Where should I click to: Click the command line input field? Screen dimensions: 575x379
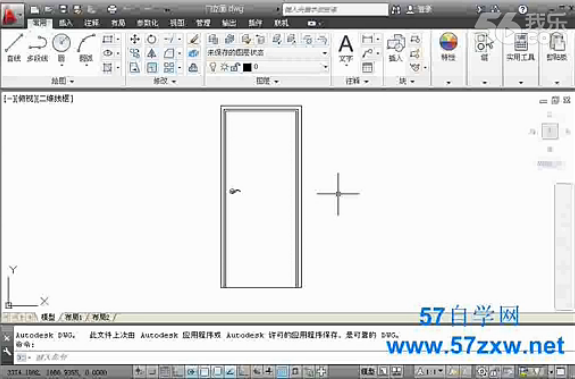pyautogui.click(x=205, y=357)
